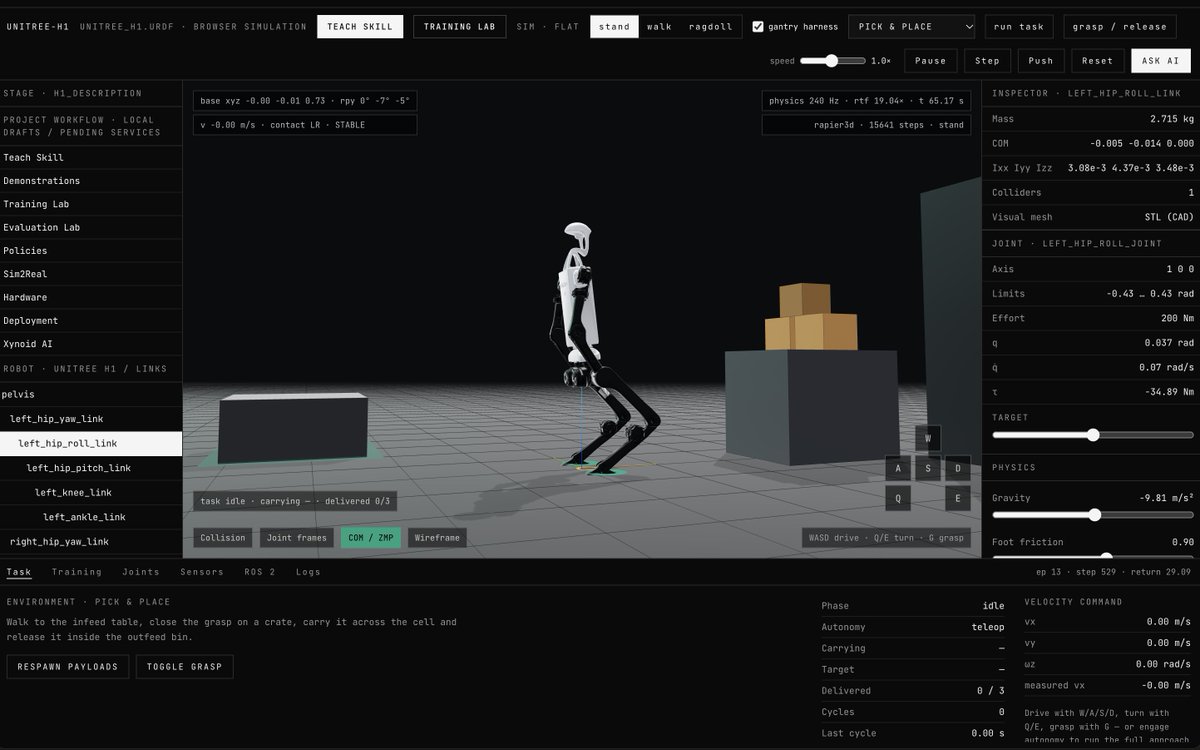Viewport: 1200px width, 750px height.
Task: Open Deployment in sidebar
Action: click(91, 321)
